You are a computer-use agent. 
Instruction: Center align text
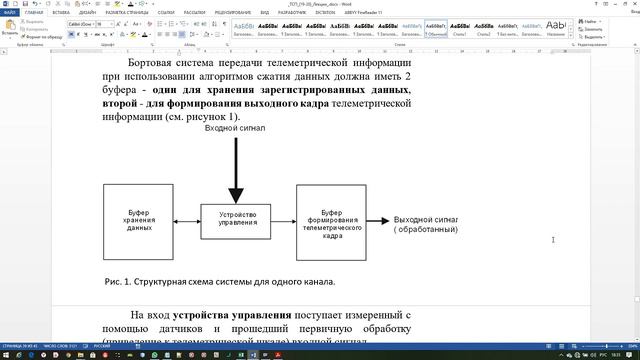tap(167, 35)
